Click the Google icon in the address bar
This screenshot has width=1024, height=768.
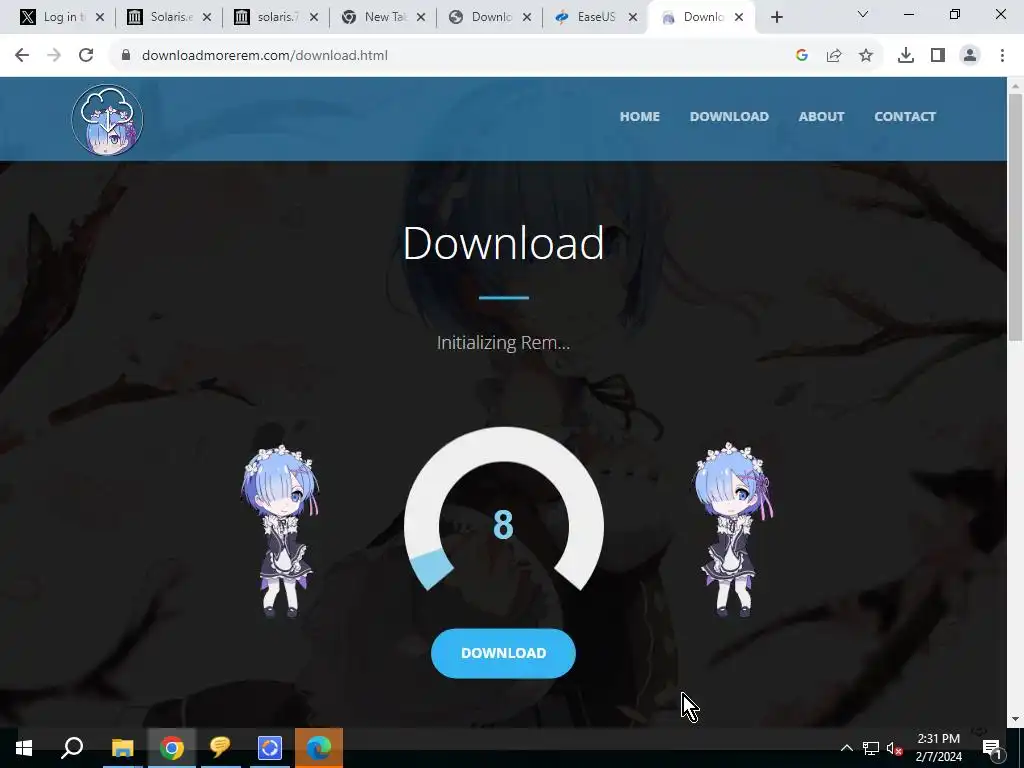point(802,56)
